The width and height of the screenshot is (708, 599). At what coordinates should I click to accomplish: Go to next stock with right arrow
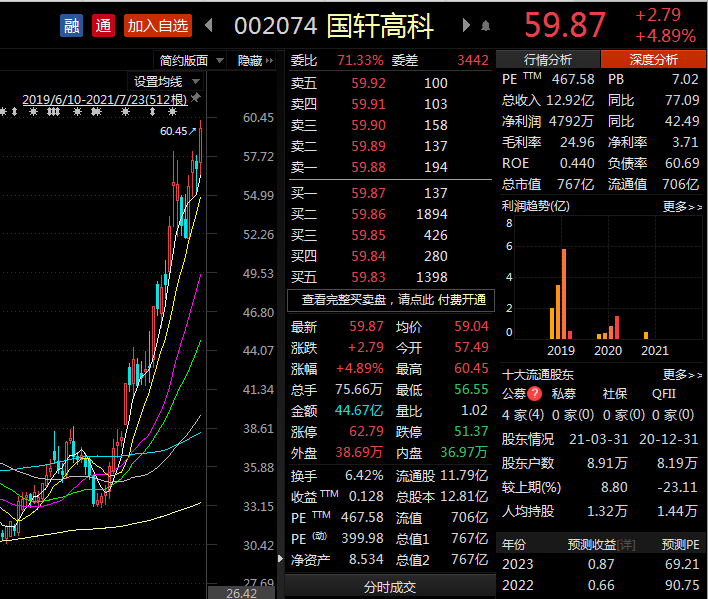click(466, 25)
